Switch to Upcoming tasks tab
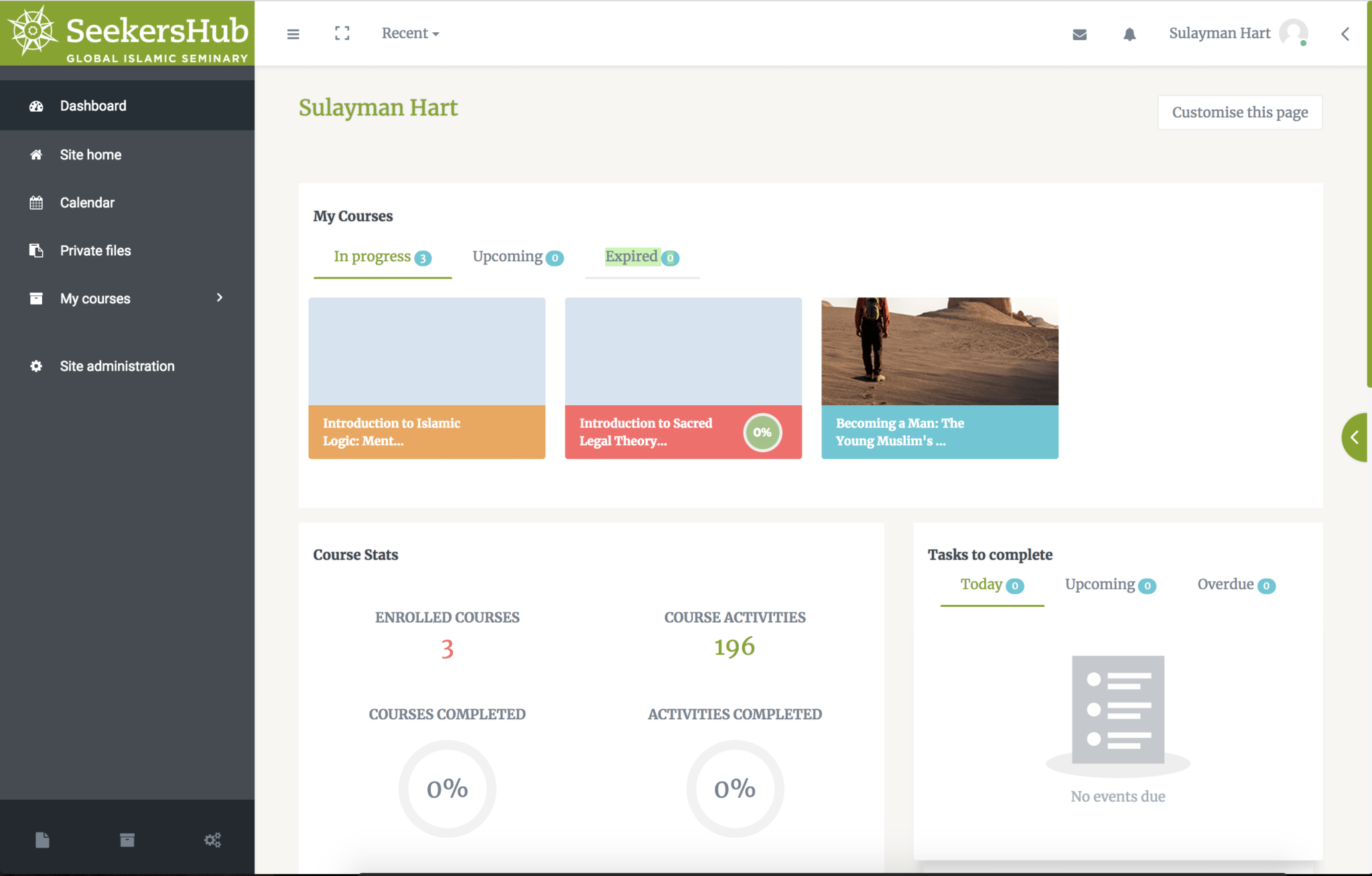The width and height of the screenshot is (1372, 876). tap(1110, 585)
